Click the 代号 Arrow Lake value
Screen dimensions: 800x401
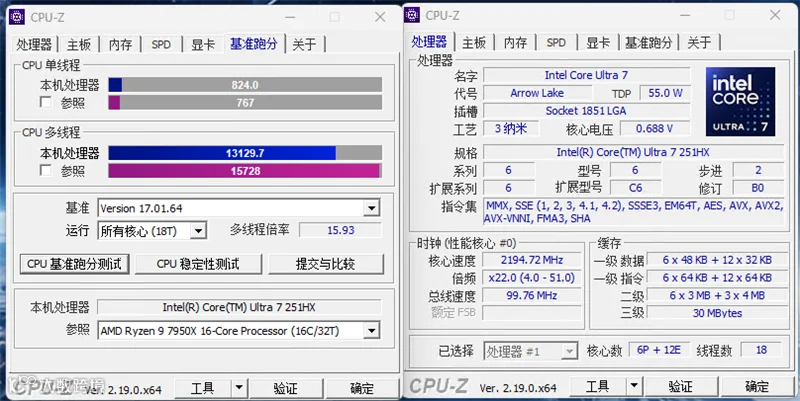tap(537, 93)
